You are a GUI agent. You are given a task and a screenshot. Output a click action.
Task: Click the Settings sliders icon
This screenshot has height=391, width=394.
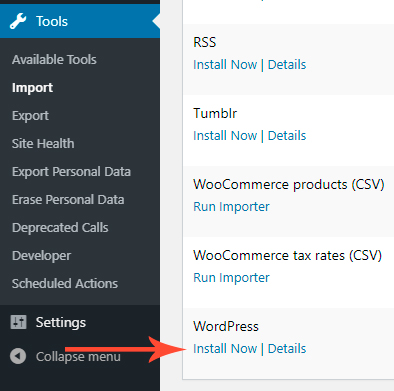pos(18,322)
